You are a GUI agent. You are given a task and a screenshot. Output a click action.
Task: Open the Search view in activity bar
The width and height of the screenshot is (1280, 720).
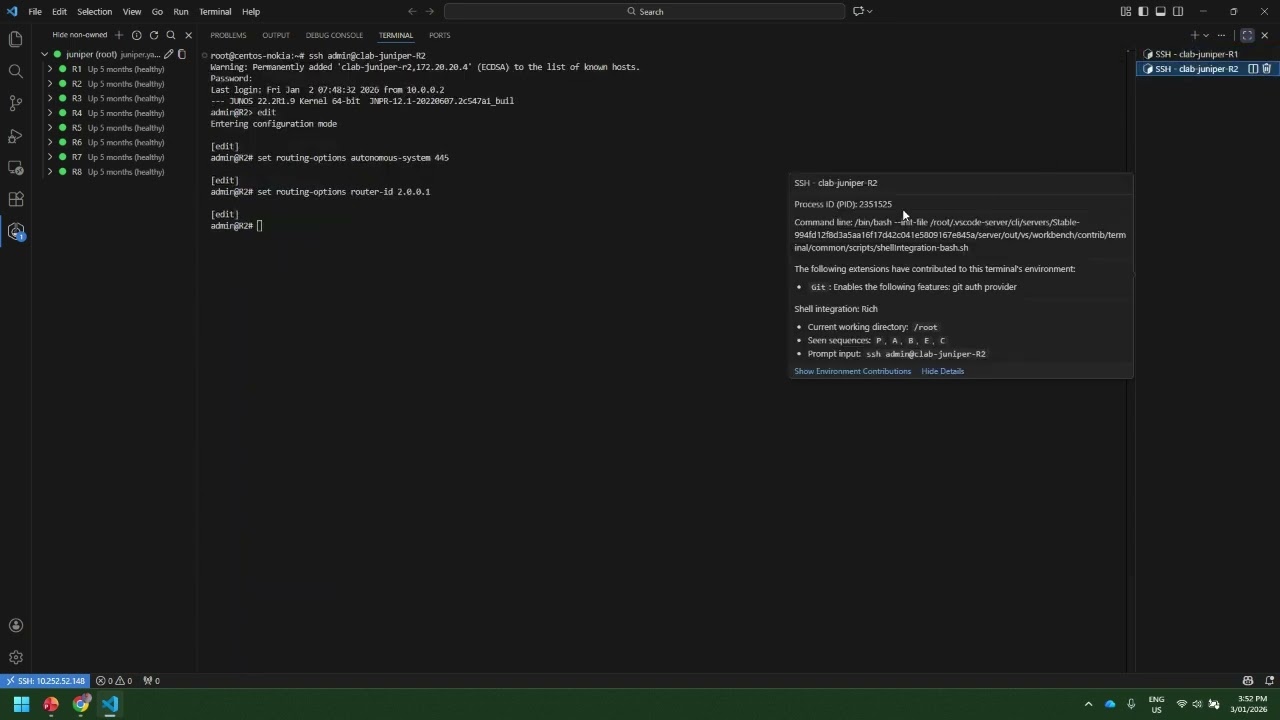(x=16, y=71)
